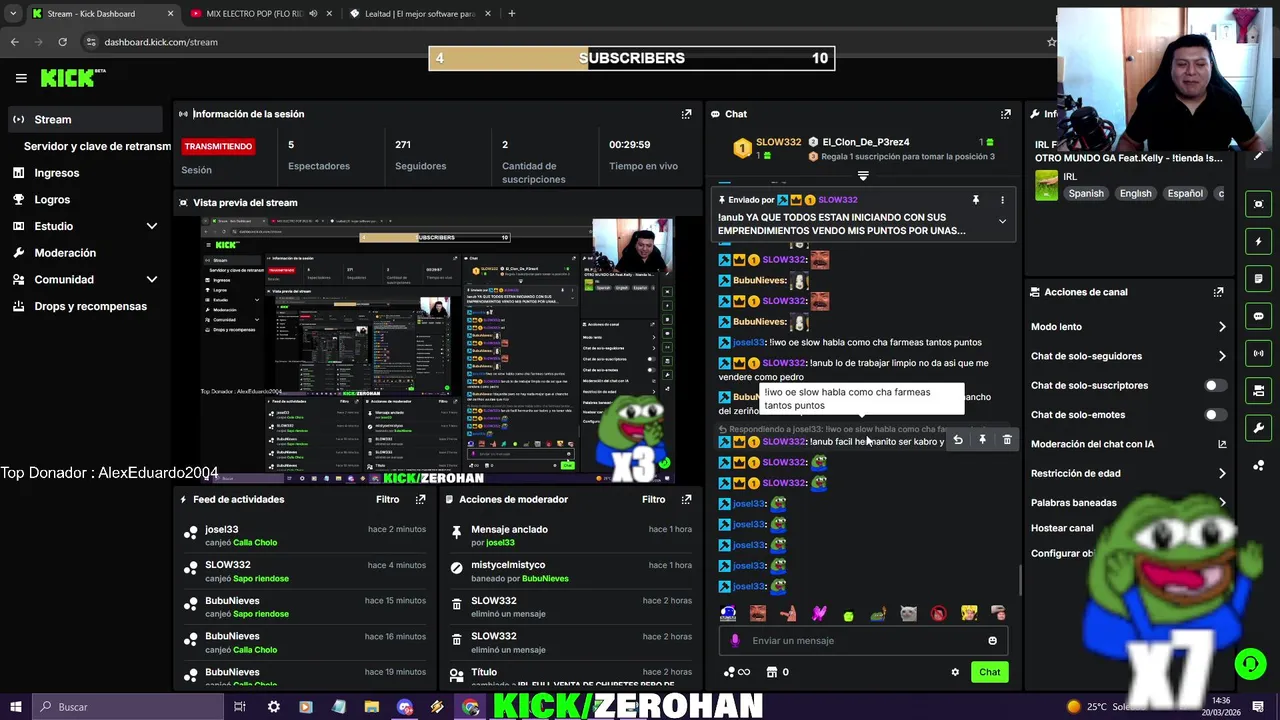The width and height of the screenshot is (1280, 720).
Task: Open the shop icon showing 0
Action: point(777,672)
